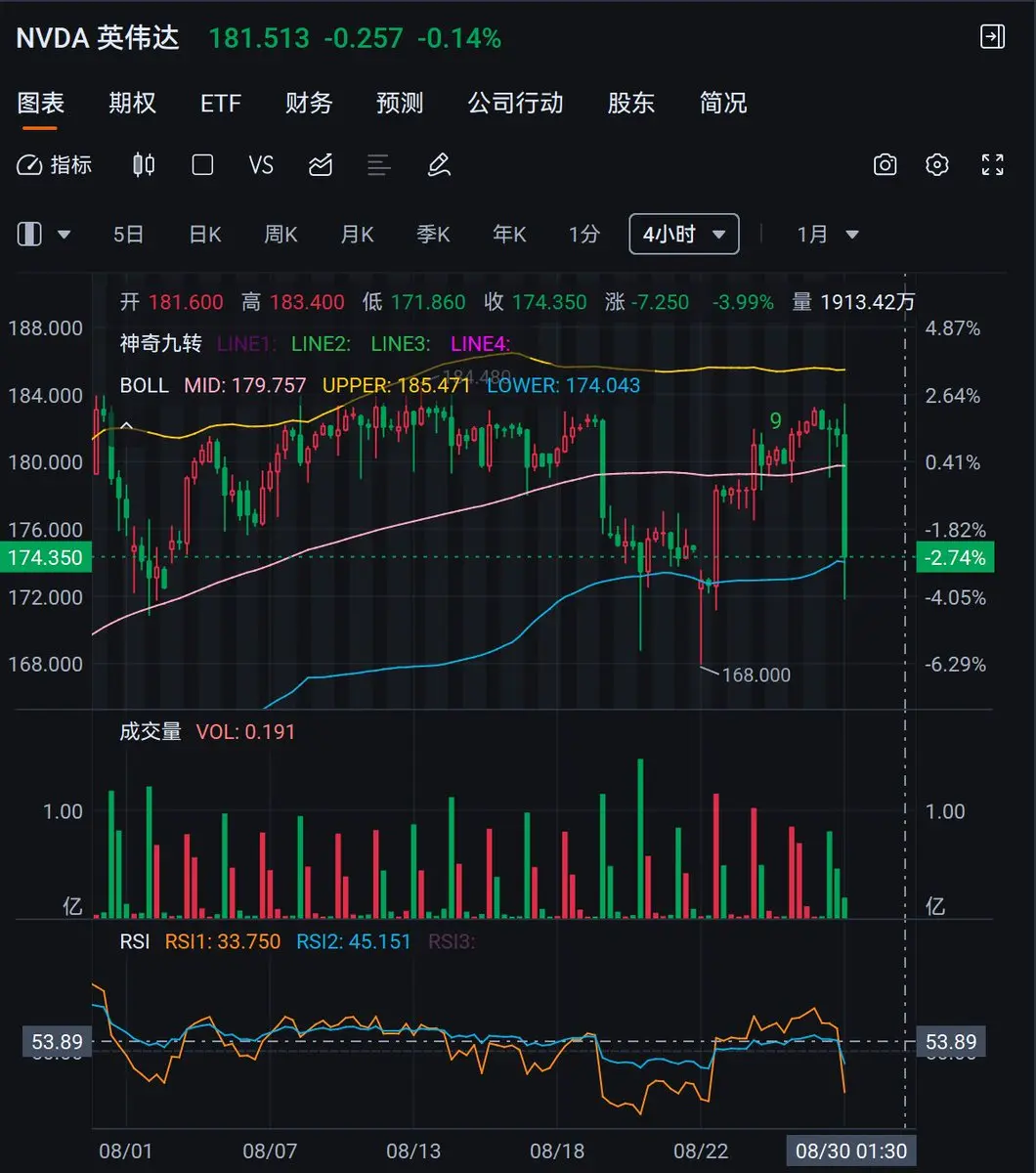Open the 预测 tab
This screenshot has height=1173, width=1036.
(x=400, y=103)
